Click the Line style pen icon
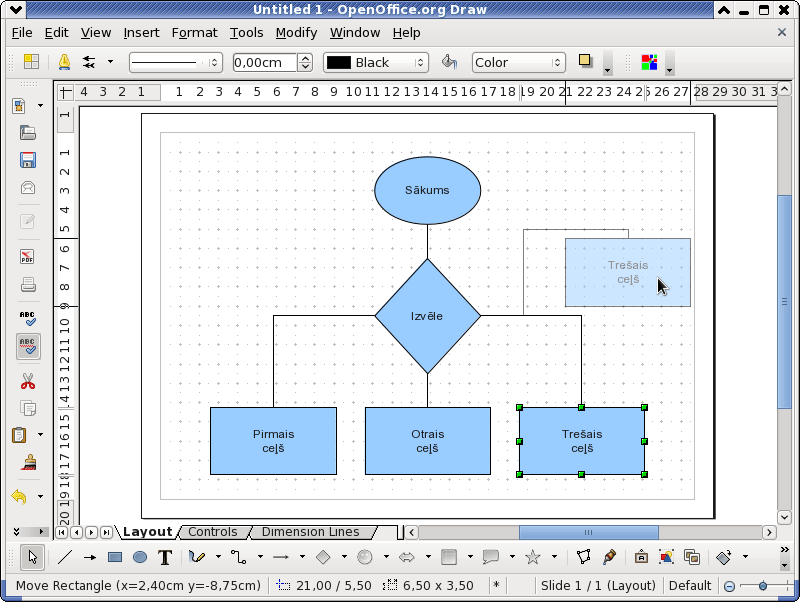This screenshot has width=800, height=602. pyautogui.click(x=64, y=62)
